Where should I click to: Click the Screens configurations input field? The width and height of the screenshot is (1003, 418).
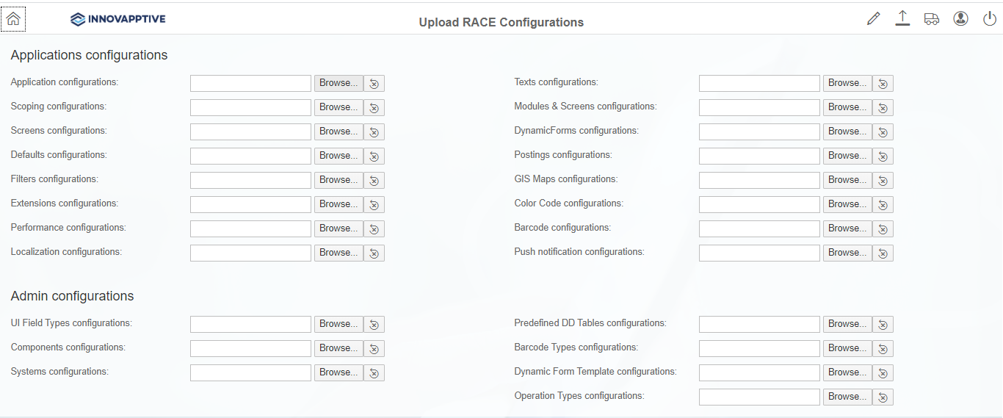click(x=250, y=132)
